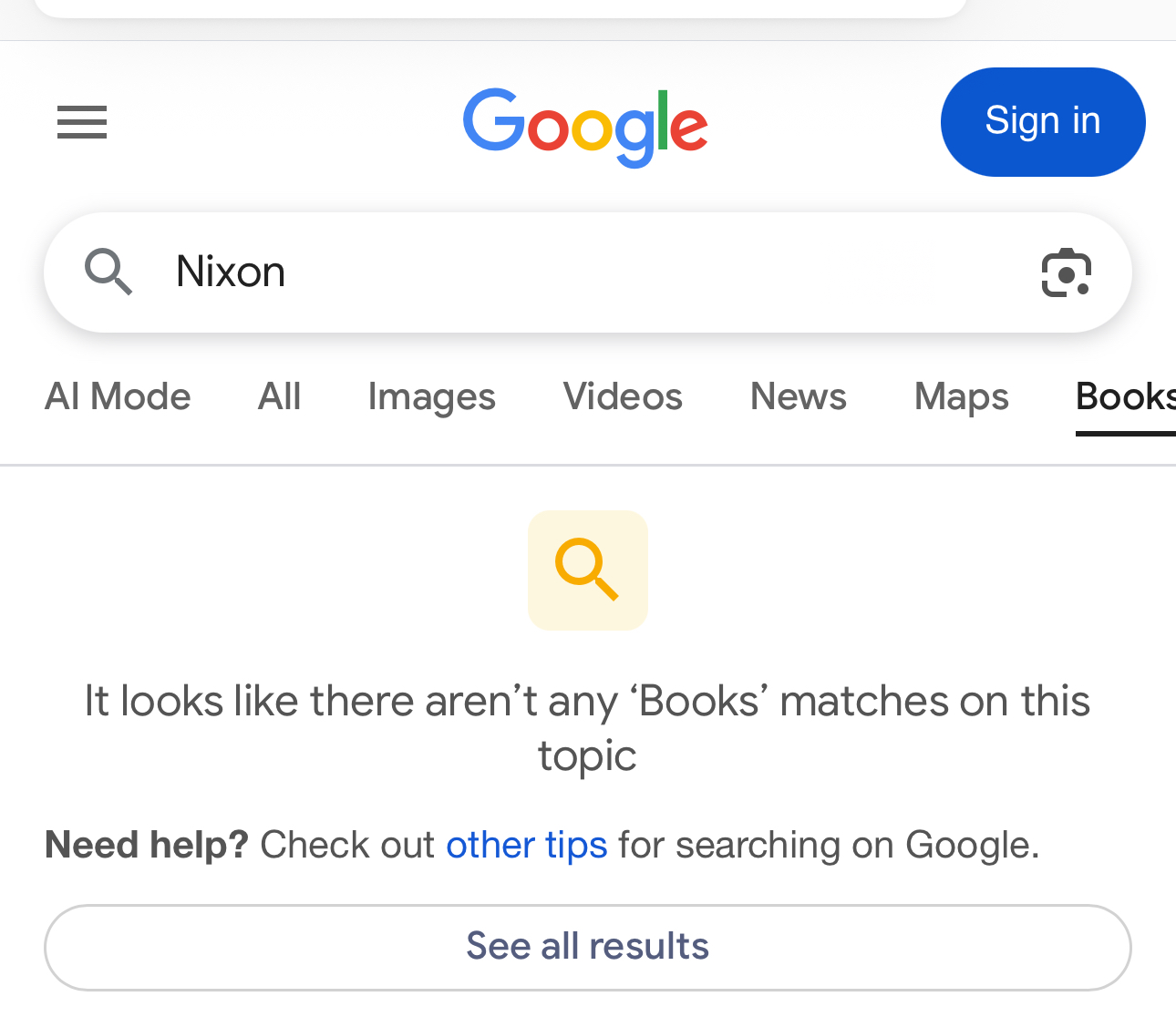1176x1017 pixels.
Task: Click the gray magnifier in search bar
Action: (108, 272)
